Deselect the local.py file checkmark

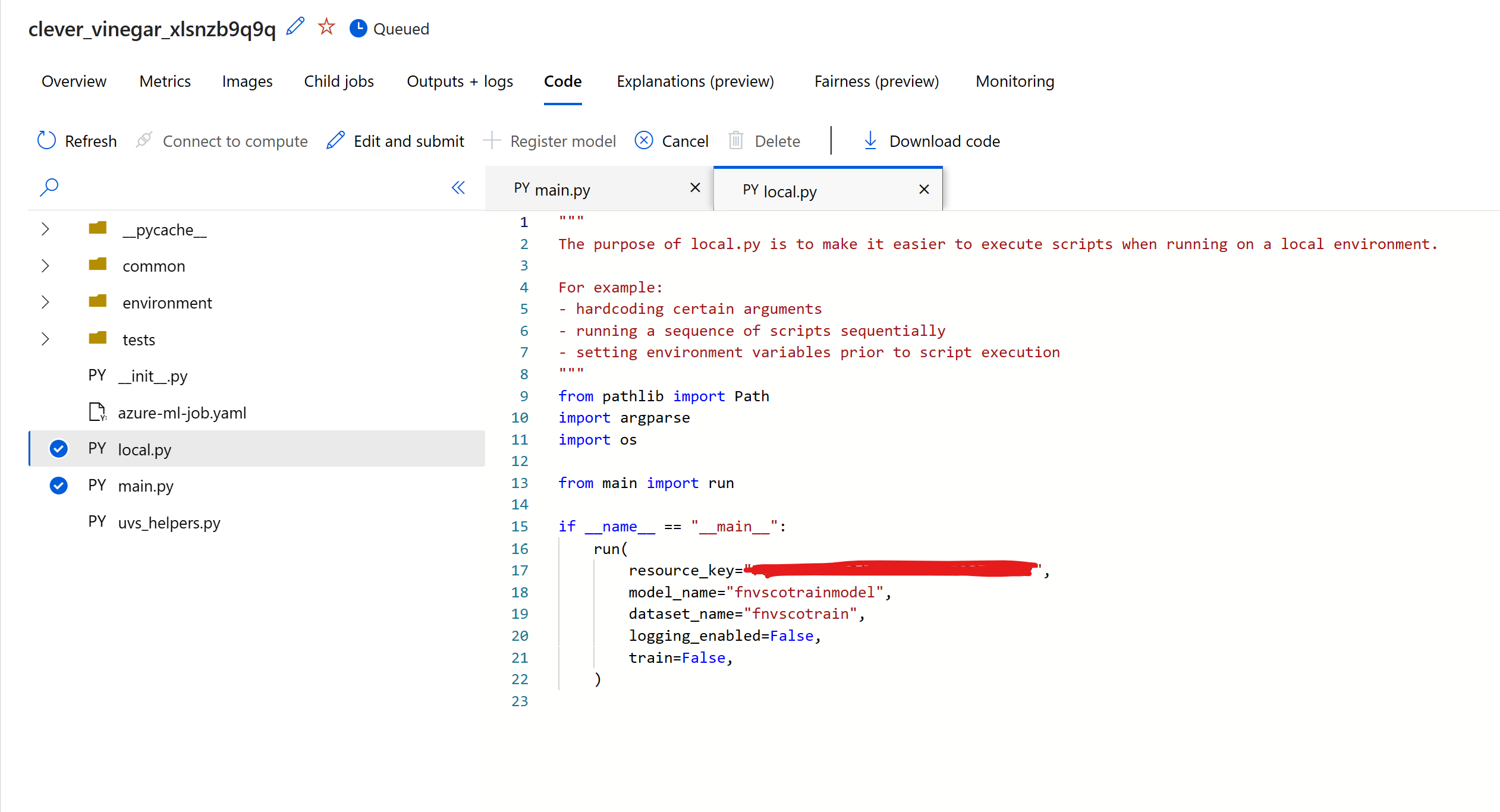[58, 449]
